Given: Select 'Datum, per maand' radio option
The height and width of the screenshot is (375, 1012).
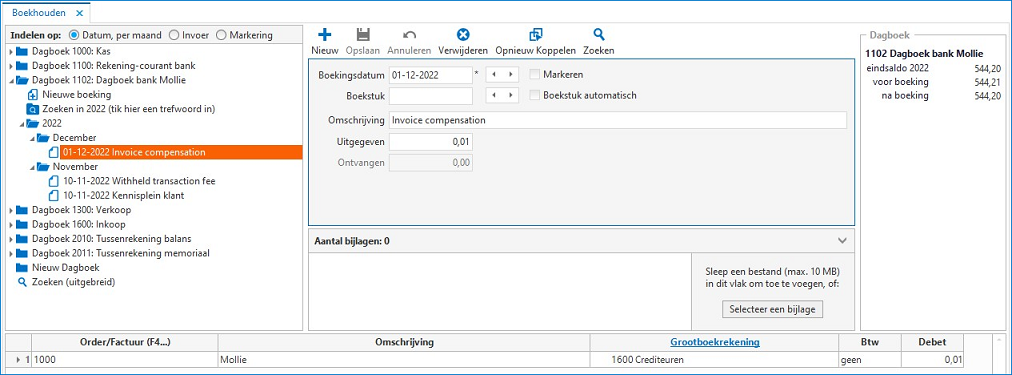Looking at the screenshot, I should [74, 35].
